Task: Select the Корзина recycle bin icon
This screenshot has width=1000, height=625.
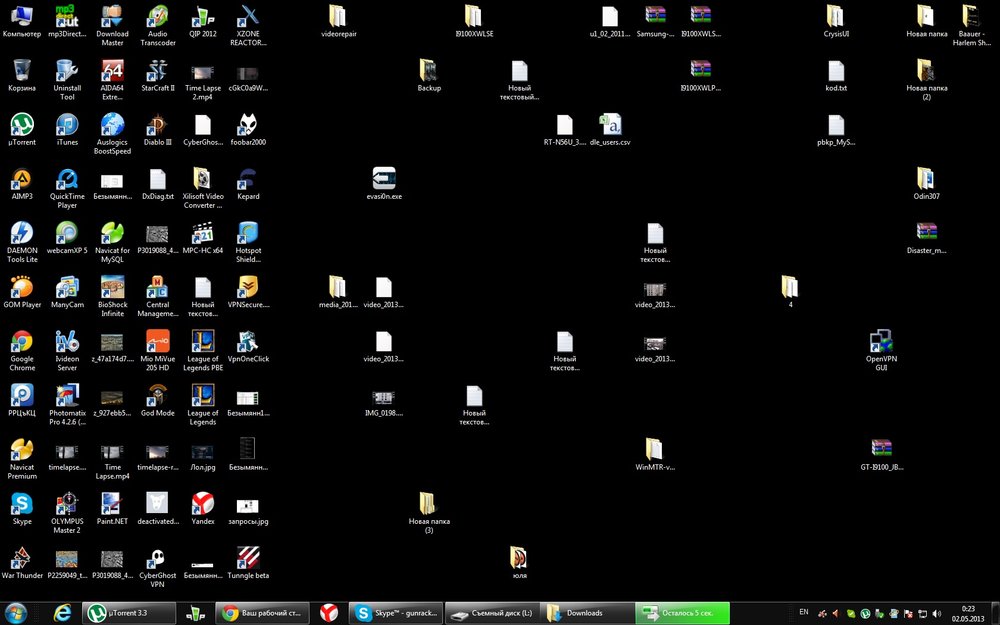Action: pyautogui.click(x=21, y=71)
